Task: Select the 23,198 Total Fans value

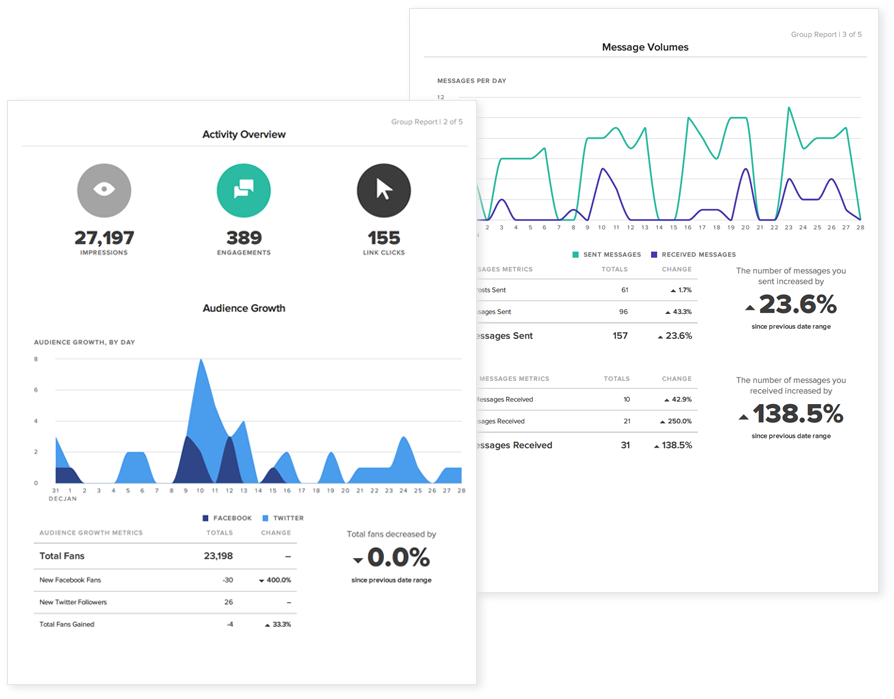Action: click(x=218, y=556)
